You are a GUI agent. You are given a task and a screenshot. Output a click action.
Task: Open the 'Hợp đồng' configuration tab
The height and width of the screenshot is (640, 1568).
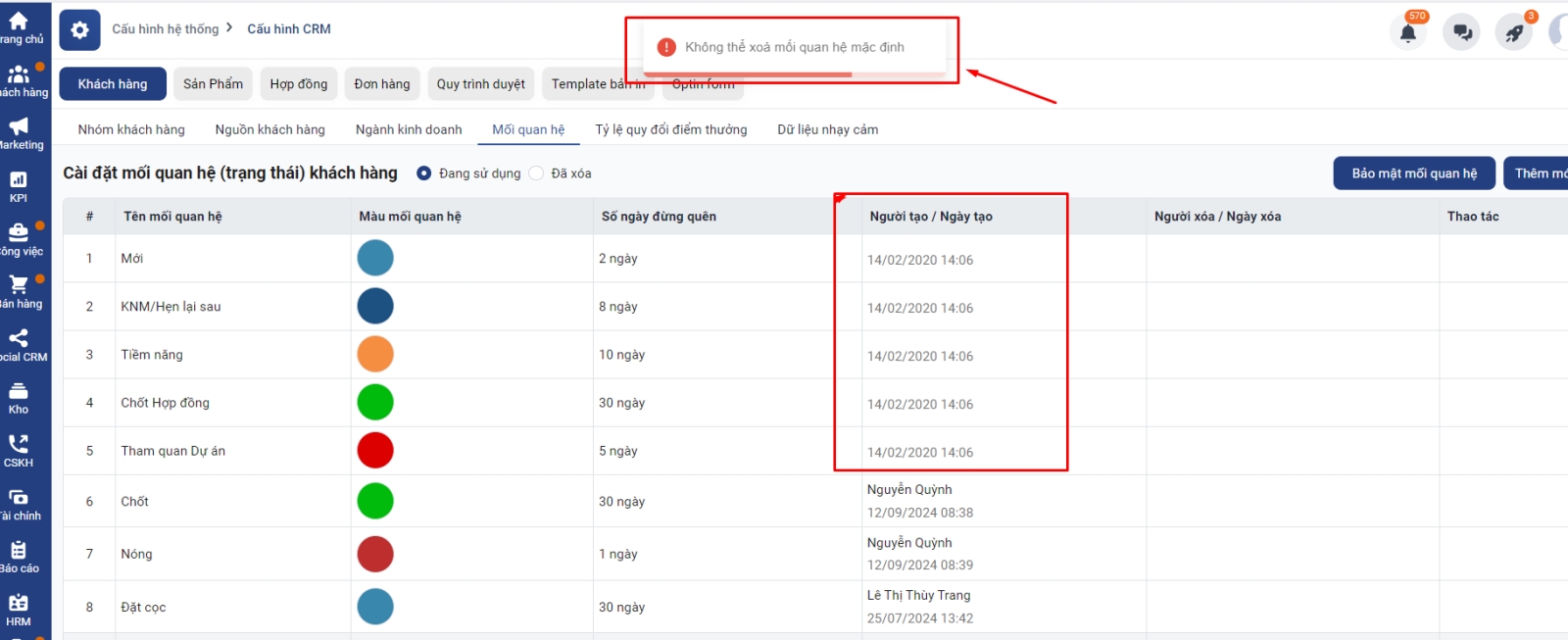[x=299, y=84]
